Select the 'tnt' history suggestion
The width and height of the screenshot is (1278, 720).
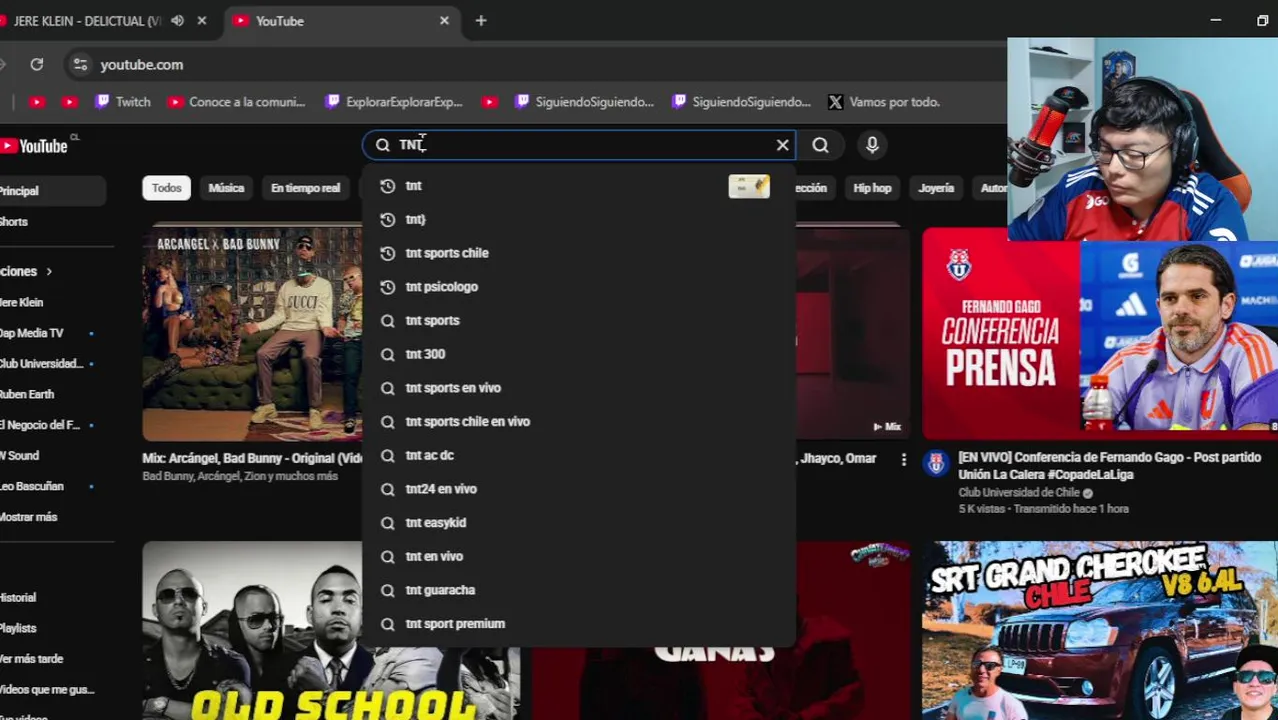(579, 186)
